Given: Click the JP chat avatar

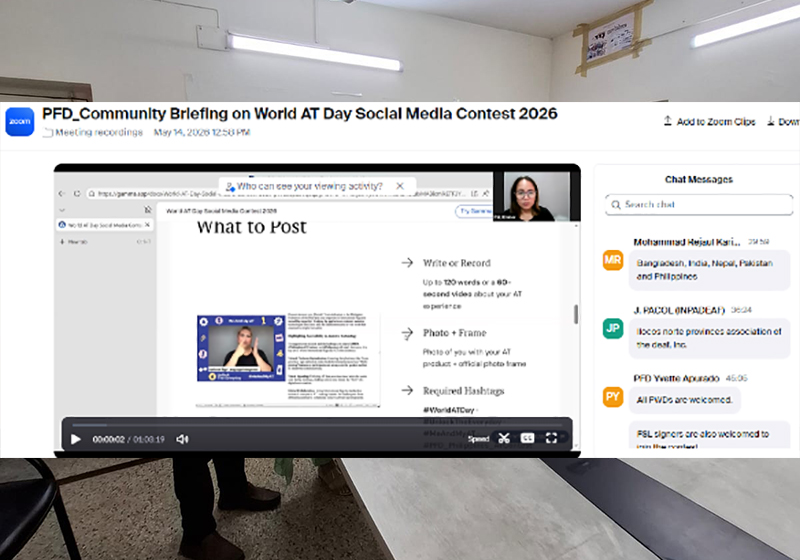Looking at the screenshot, I should tap(613, 328).
